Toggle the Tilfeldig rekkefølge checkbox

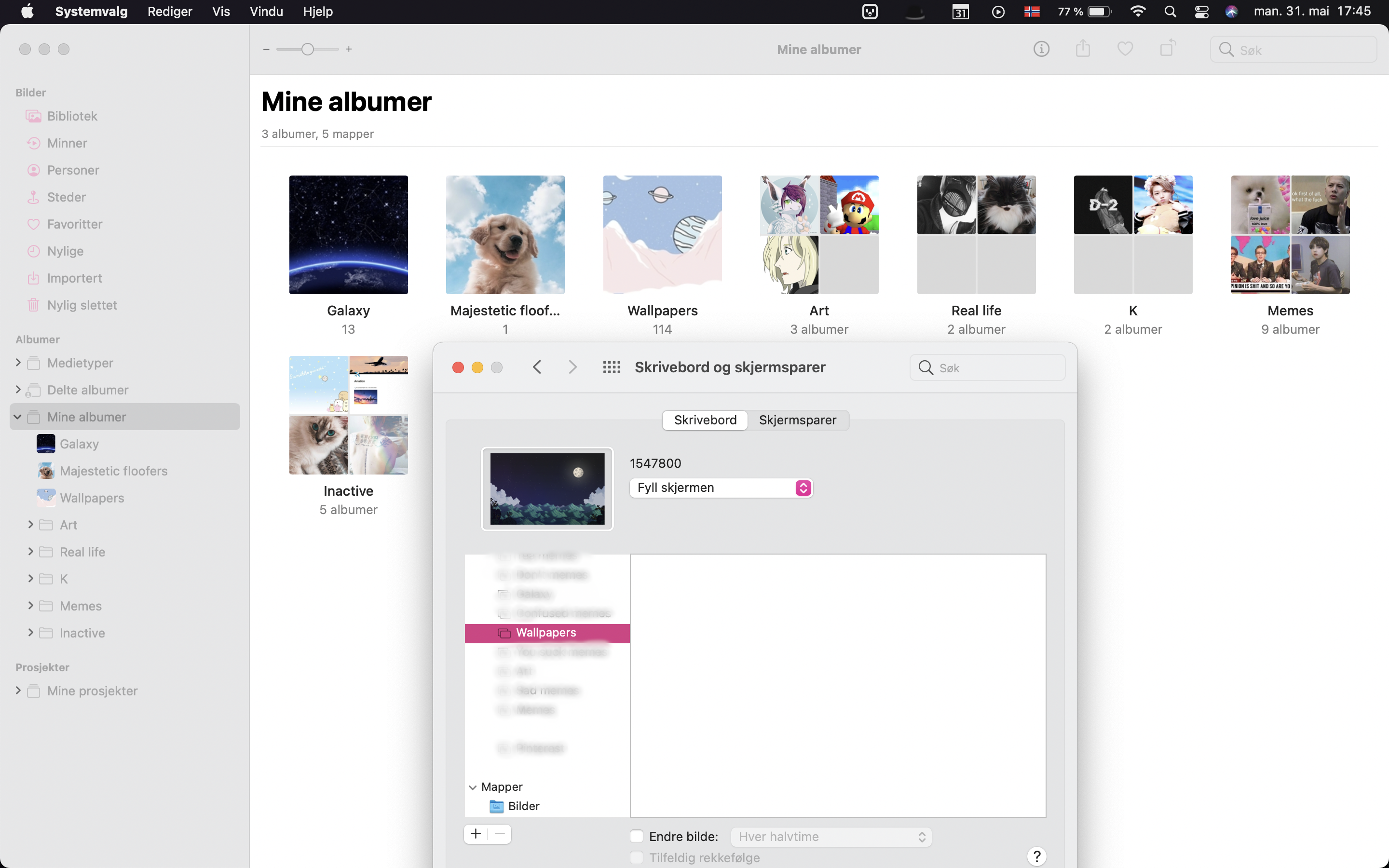[x=637, y=858]
